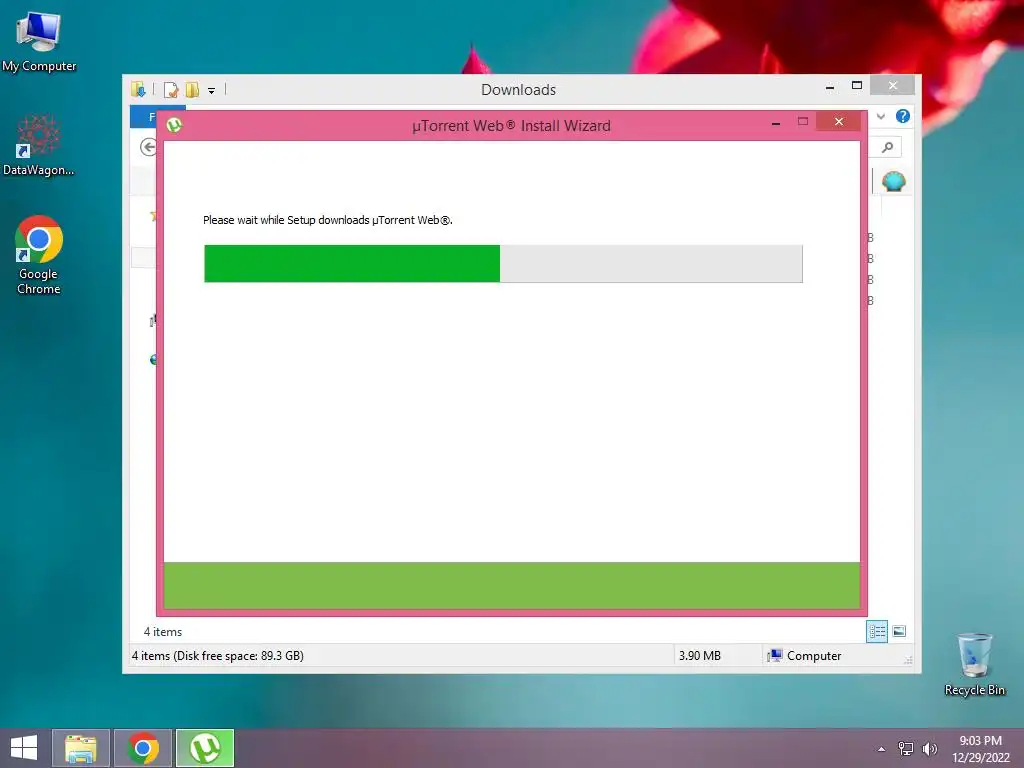Screen dimensions: 1024x768
Task: Open network status tray icon
Action: (906, 749)
